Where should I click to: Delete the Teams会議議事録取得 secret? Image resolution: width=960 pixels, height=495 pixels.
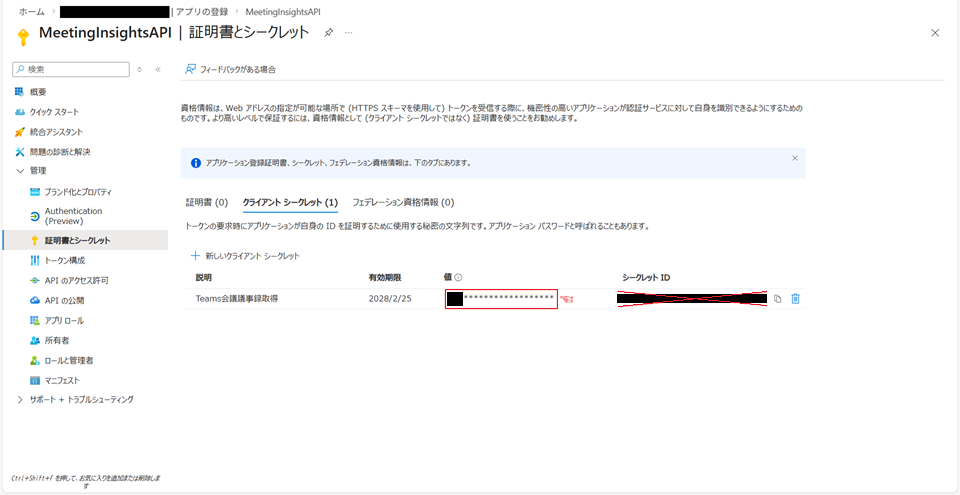tap(795, 299)
